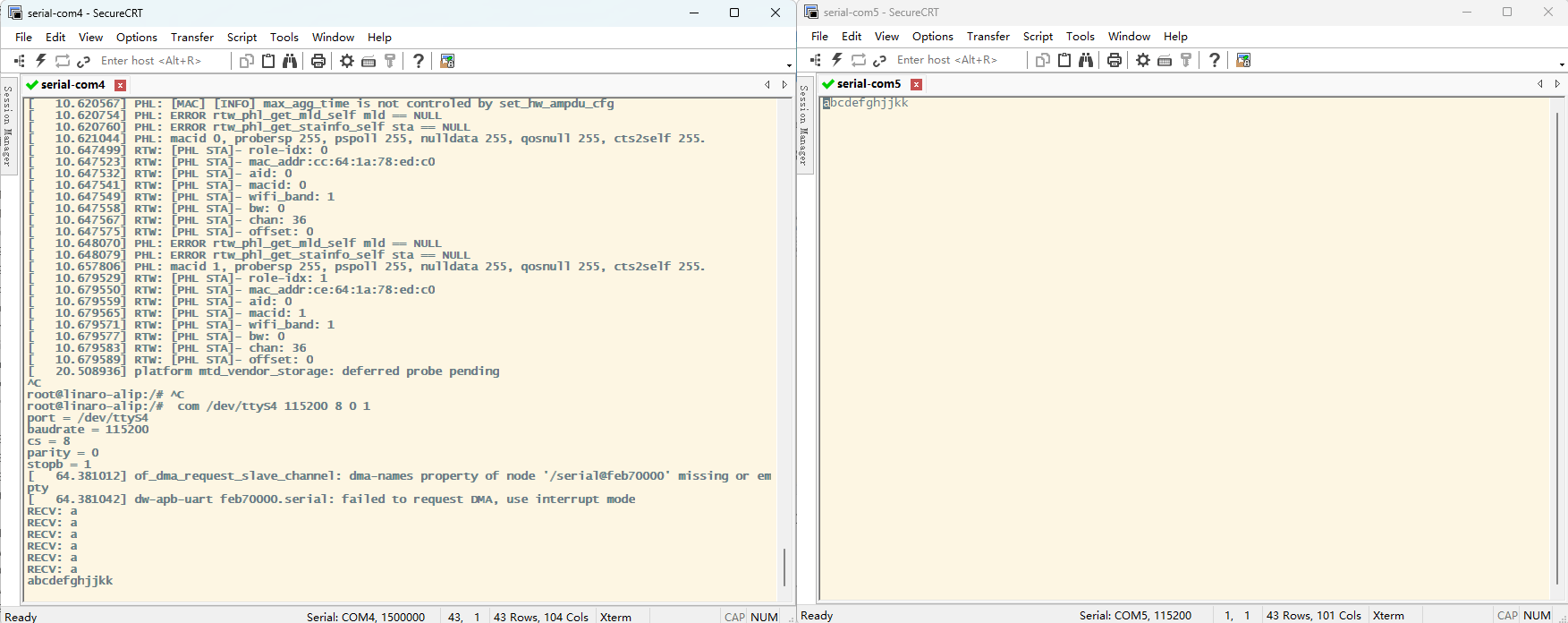Open Session Options gear in serial-com5 toolbar
This screenshot has height=623, width=1568.
point(1143,60)
